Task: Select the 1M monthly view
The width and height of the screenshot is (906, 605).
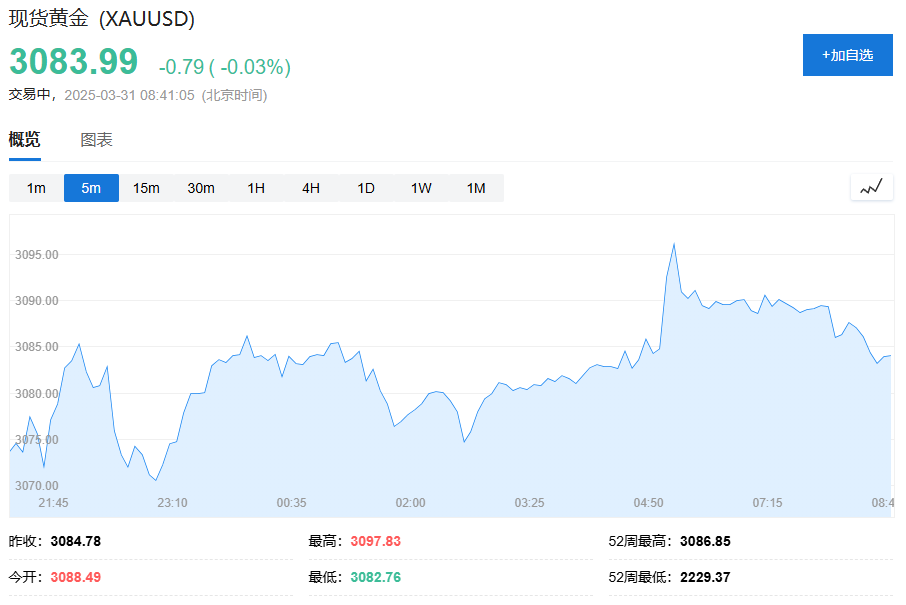Action: pyautogui.click(x=476, y=188)
